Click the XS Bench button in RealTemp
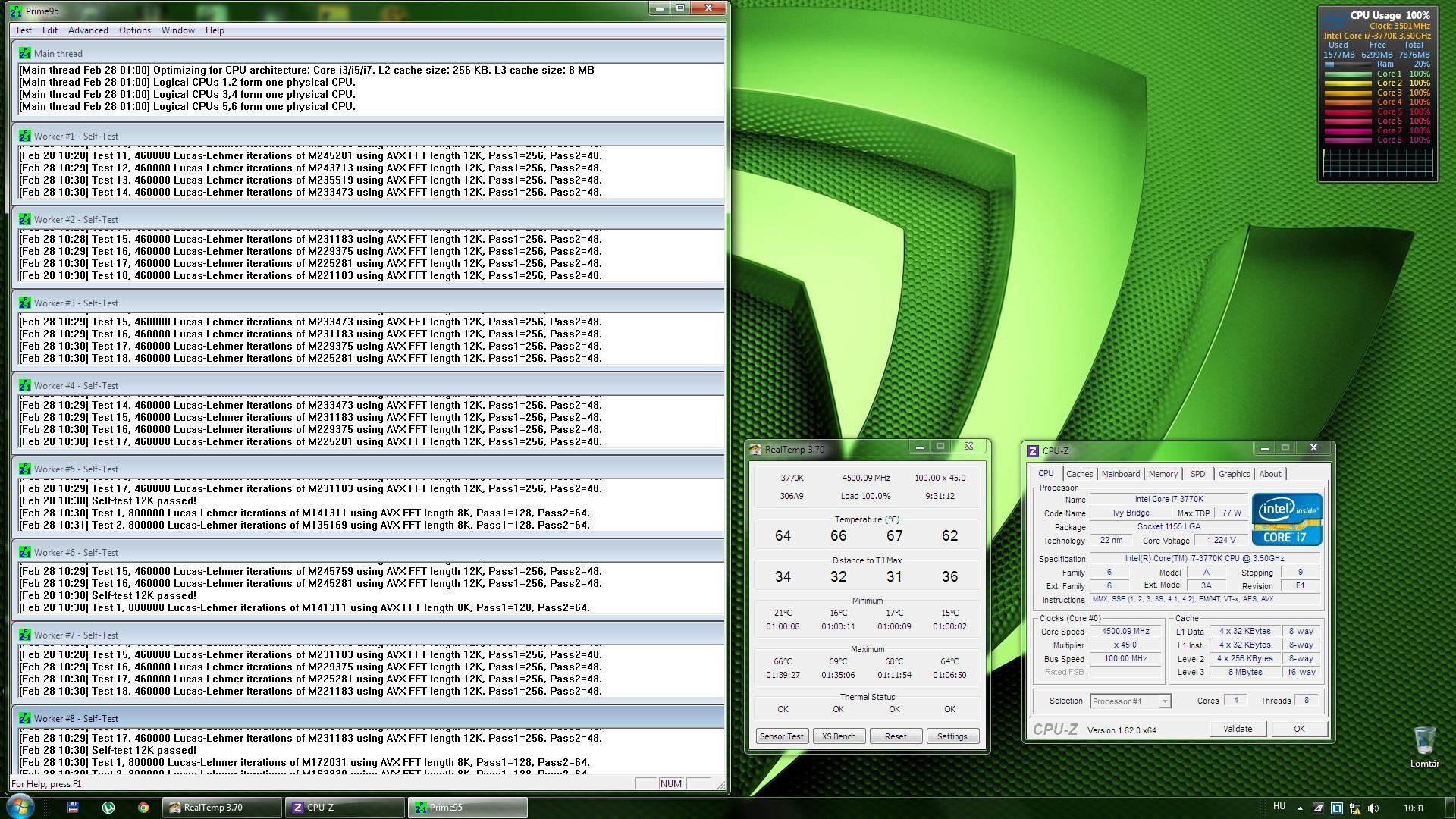1456x819 pixels. 839,736
